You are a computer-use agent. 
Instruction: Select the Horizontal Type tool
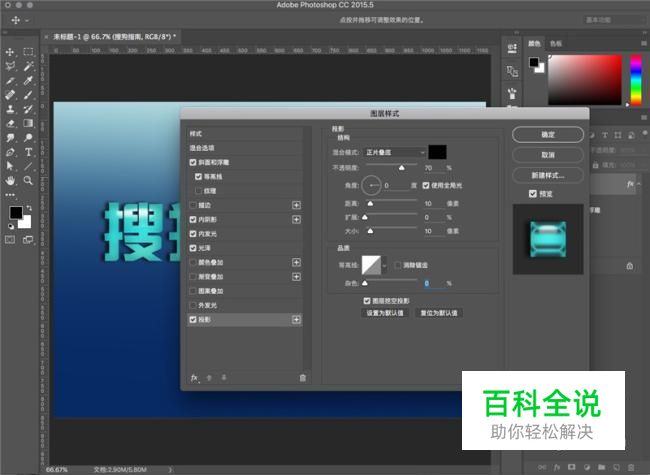(28, 152)
